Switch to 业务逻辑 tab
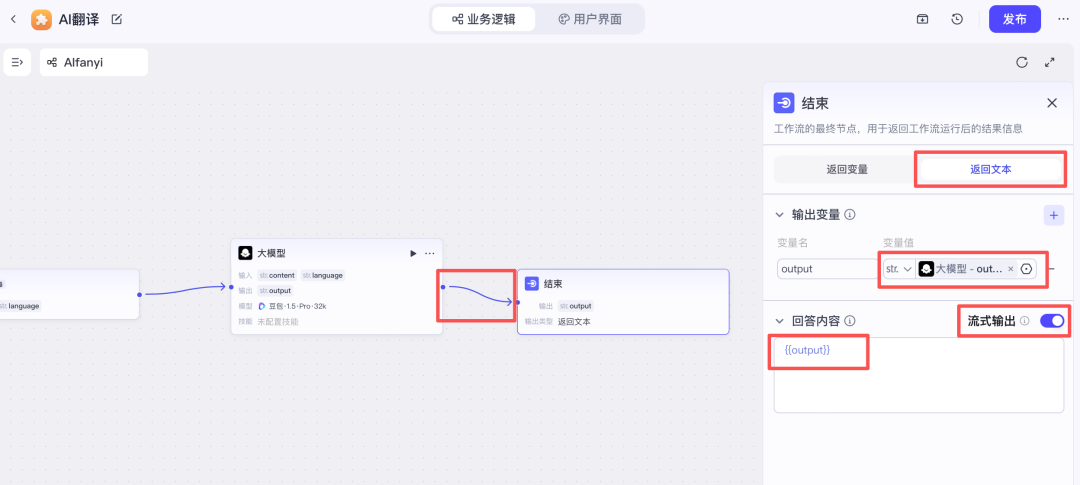The image size is (1080, 485). [x=484, y=19]
